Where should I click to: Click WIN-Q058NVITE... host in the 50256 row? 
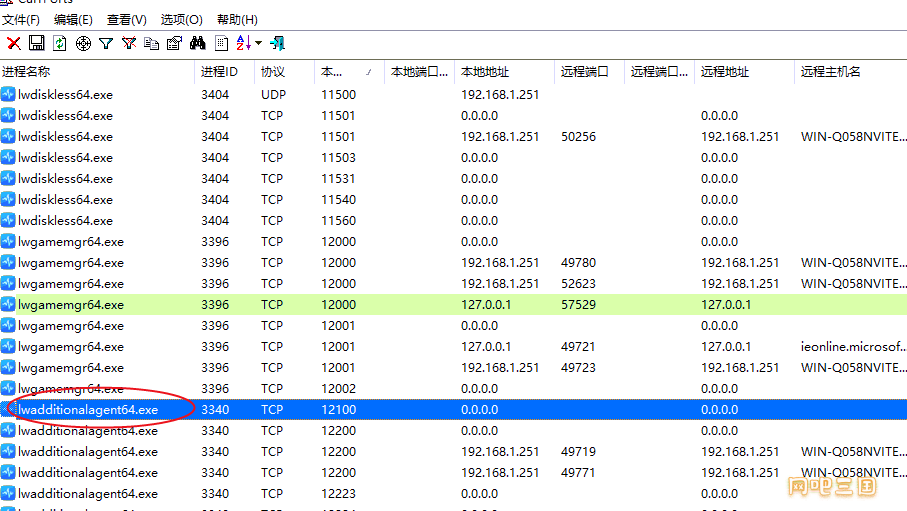coord(853,137)
